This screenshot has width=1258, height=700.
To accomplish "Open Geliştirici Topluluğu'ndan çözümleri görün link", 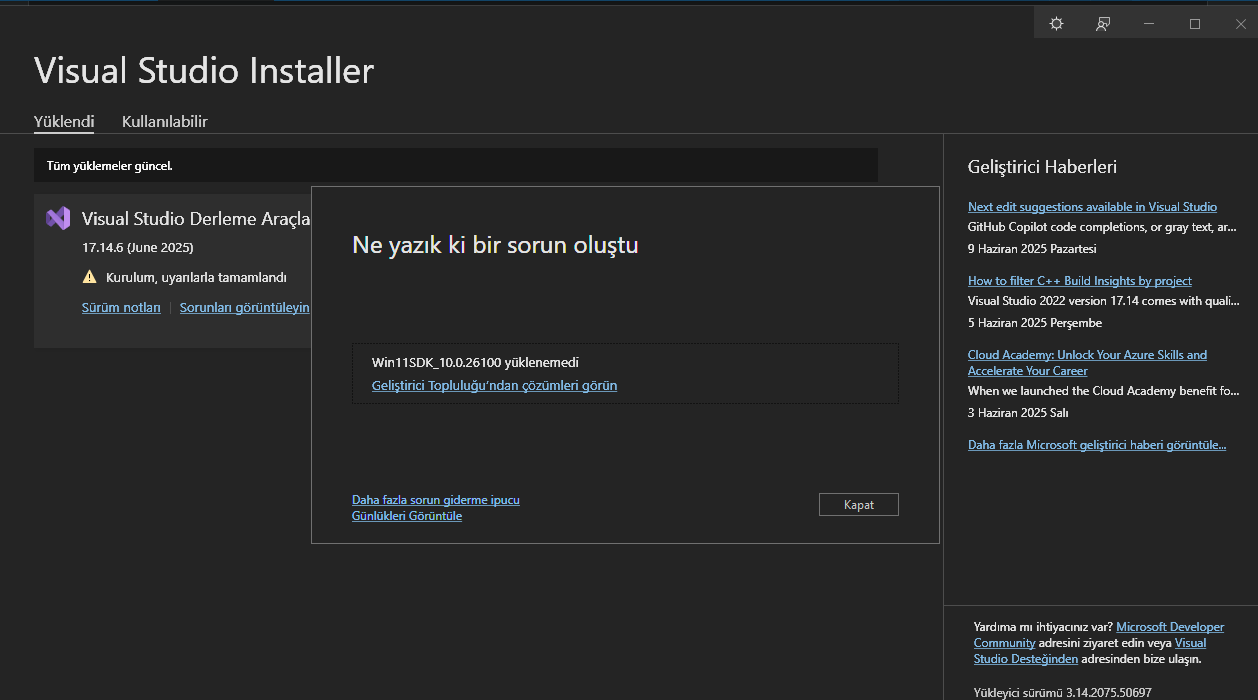I will coord(494,385).
